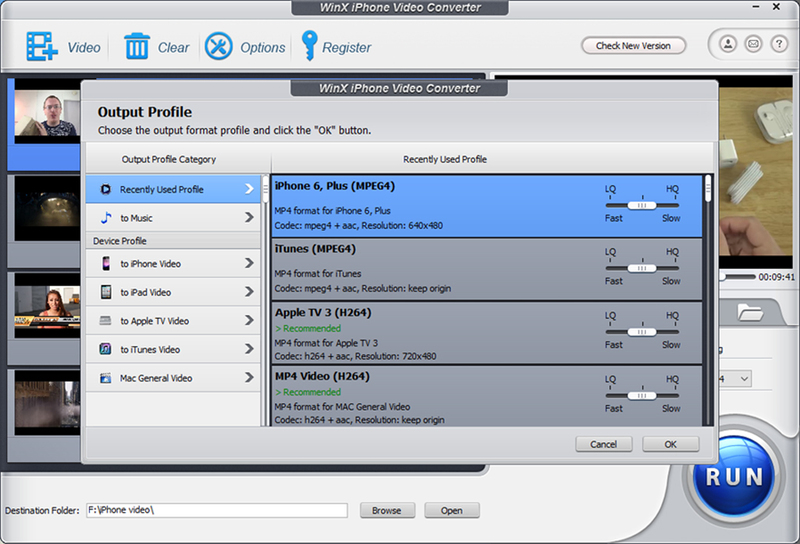The image size is (800, 544).
Task: Click the to iTunes Video icon
Action: coord(106,349)
